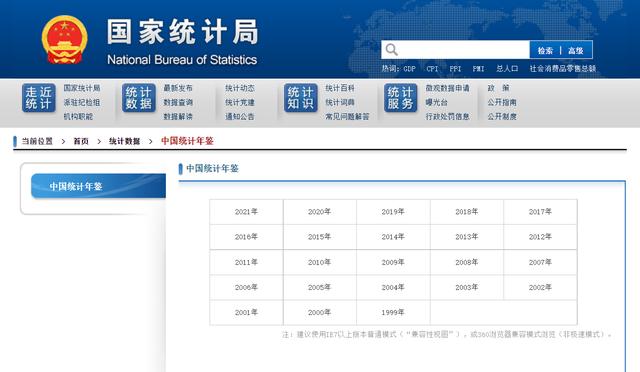
Task: Open the 2006年 yearbook
Action: point(246,287)
